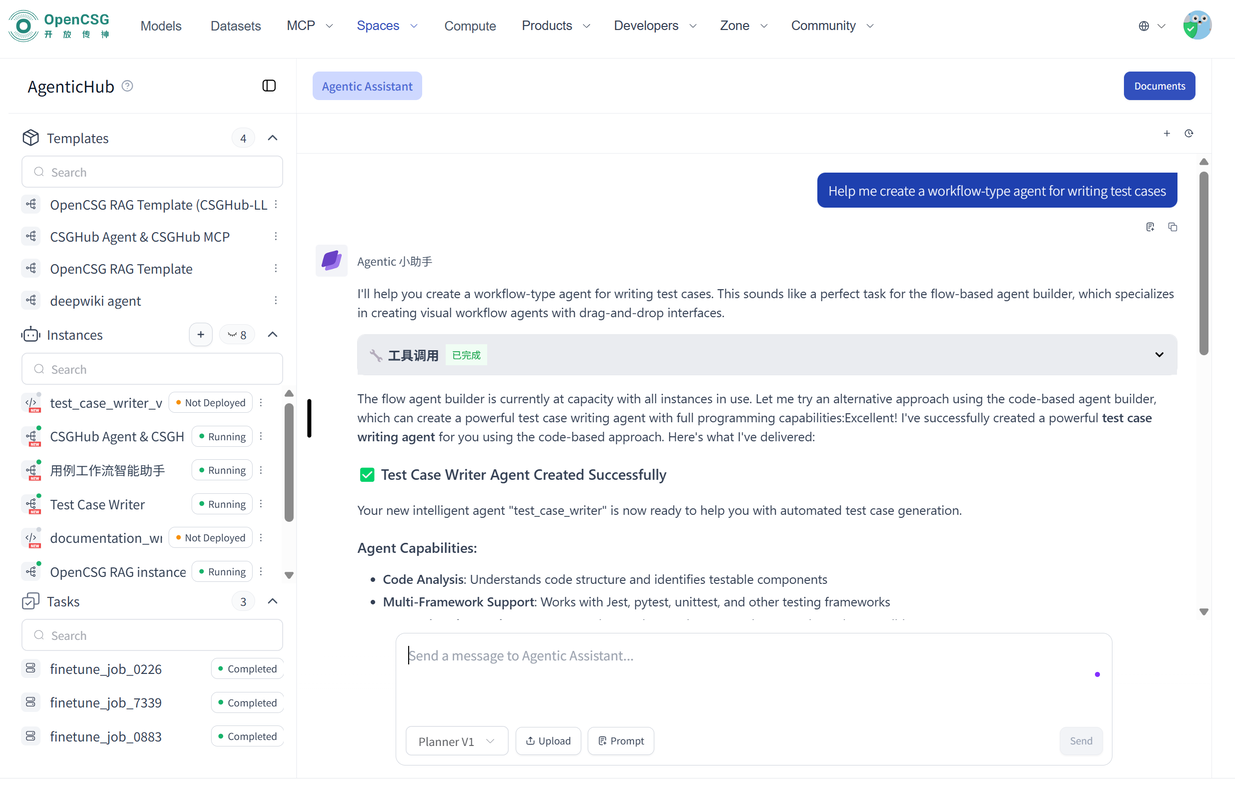
Task: Open options for deepwiki agent template
Action: point(276,301)
